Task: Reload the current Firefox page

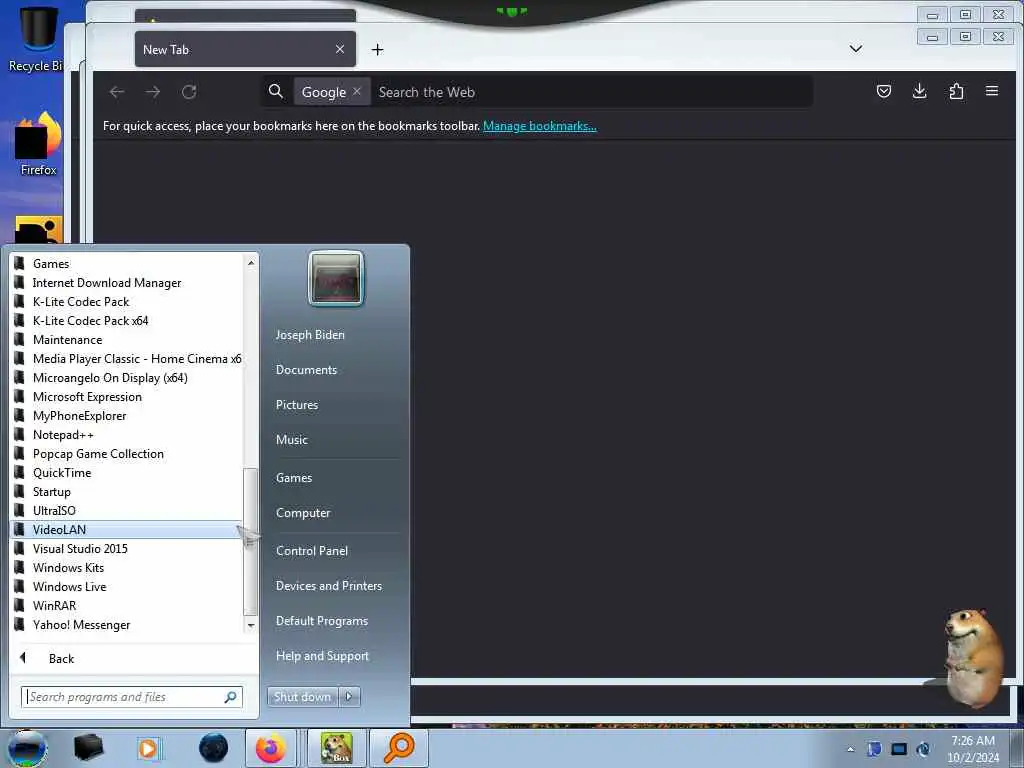Action: pos(189,92)
